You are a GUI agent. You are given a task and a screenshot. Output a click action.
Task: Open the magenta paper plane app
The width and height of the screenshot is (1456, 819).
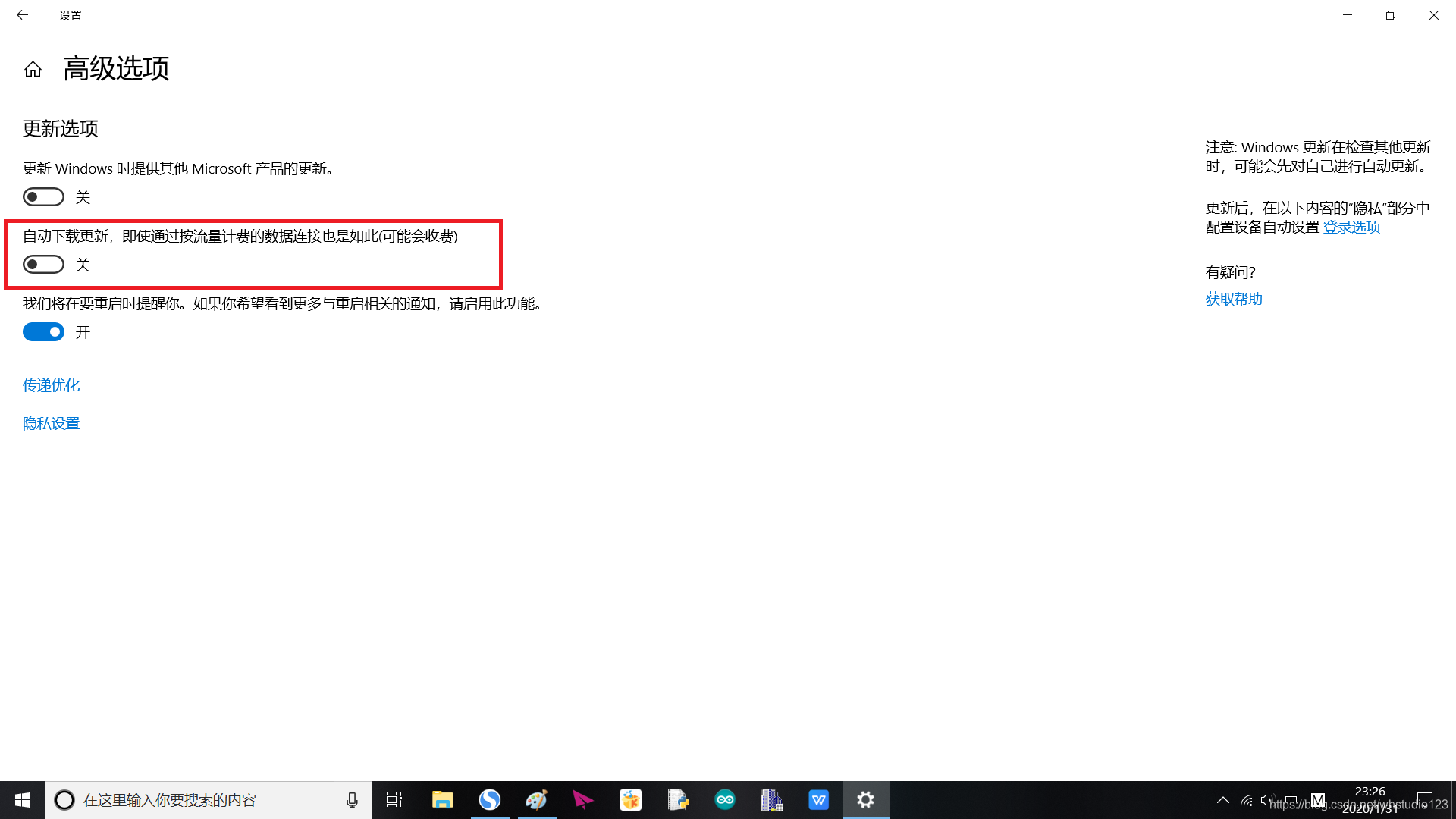tap(583, 800)
